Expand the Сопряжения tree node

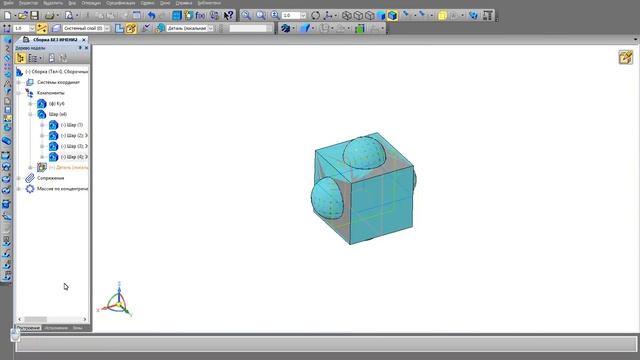click(18, 178)
